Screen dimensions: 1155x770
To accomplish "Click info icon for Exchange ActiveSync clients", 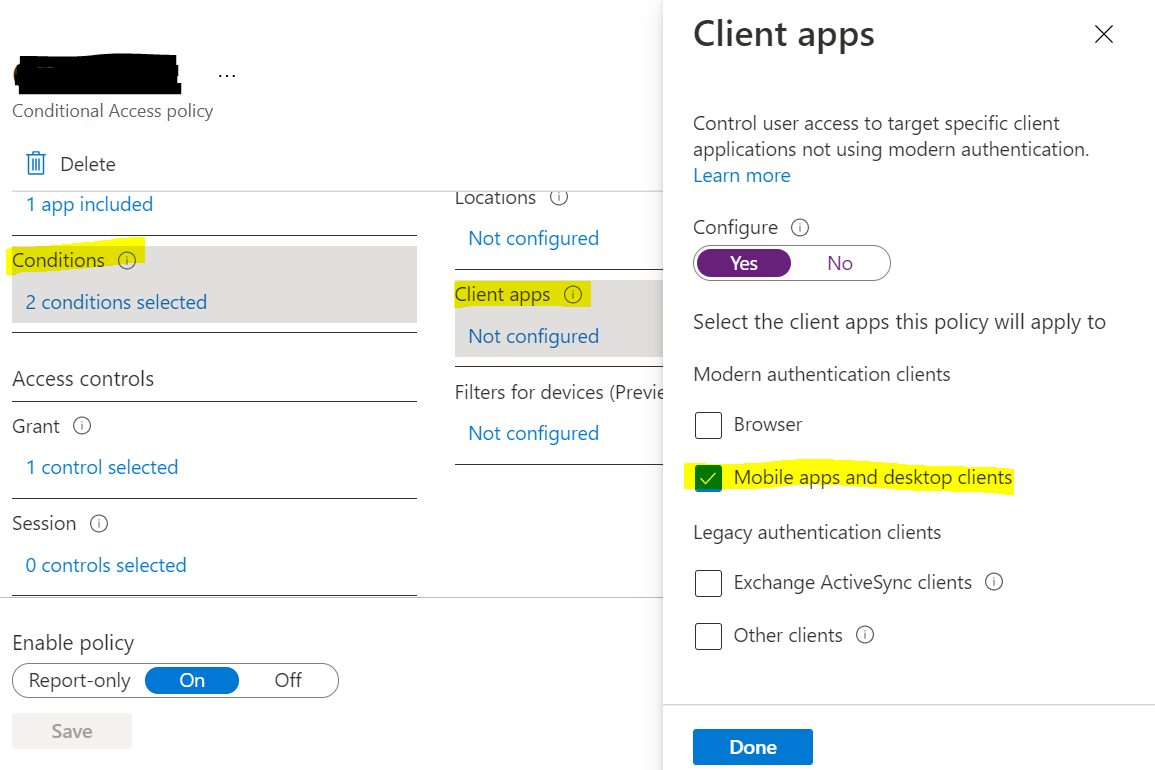I will tap(994, 581).
